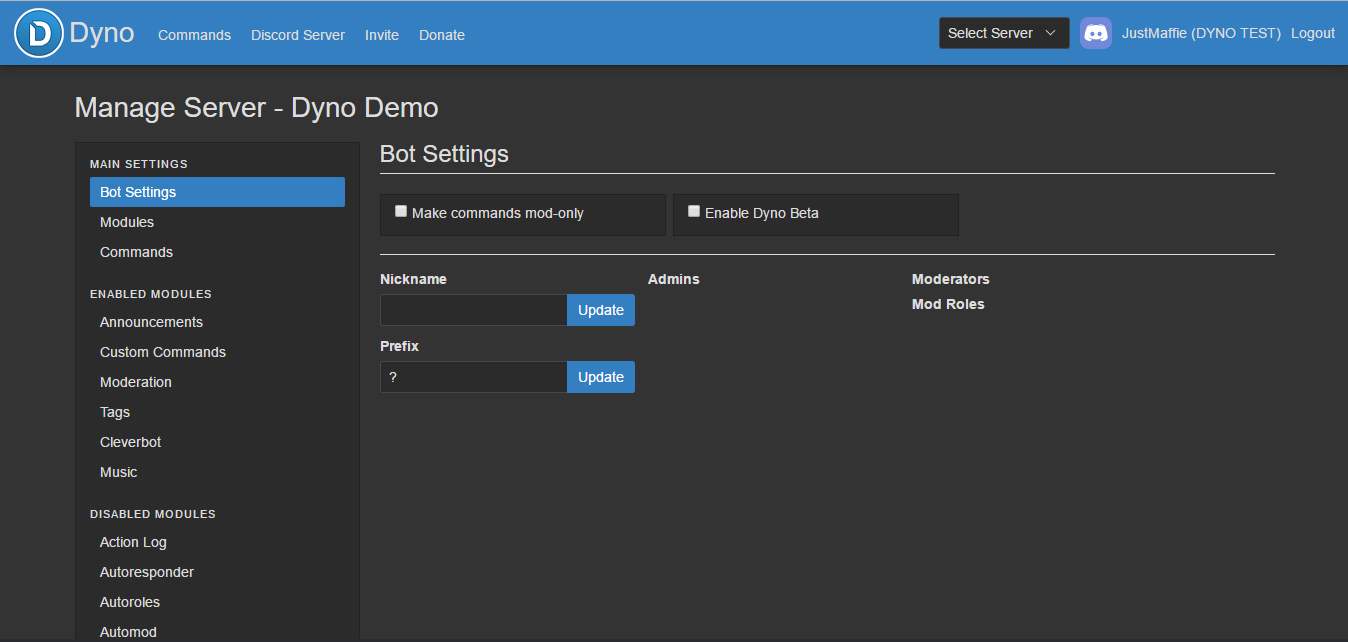1348x642 pixels.
Task: Update the Prefix field value
Action: tap(601, 377)
